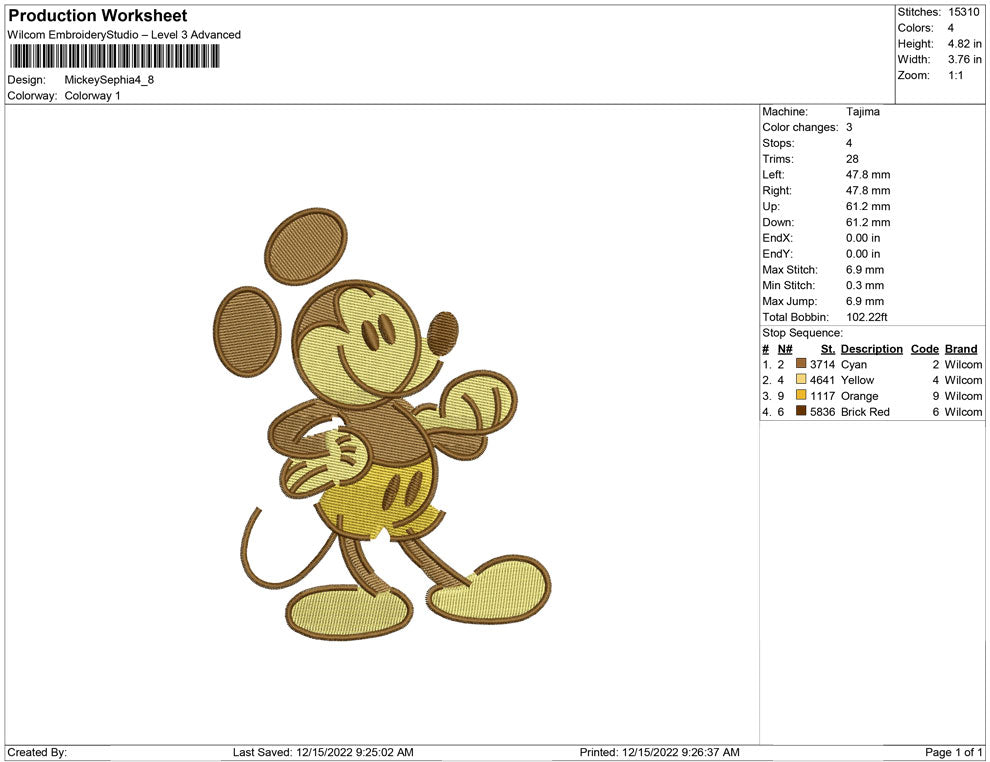Click the "Printed: 12/15/2022 9:26:37 AM" text
The width and height of the screenshot is (990, 762).
coord(659,752)
